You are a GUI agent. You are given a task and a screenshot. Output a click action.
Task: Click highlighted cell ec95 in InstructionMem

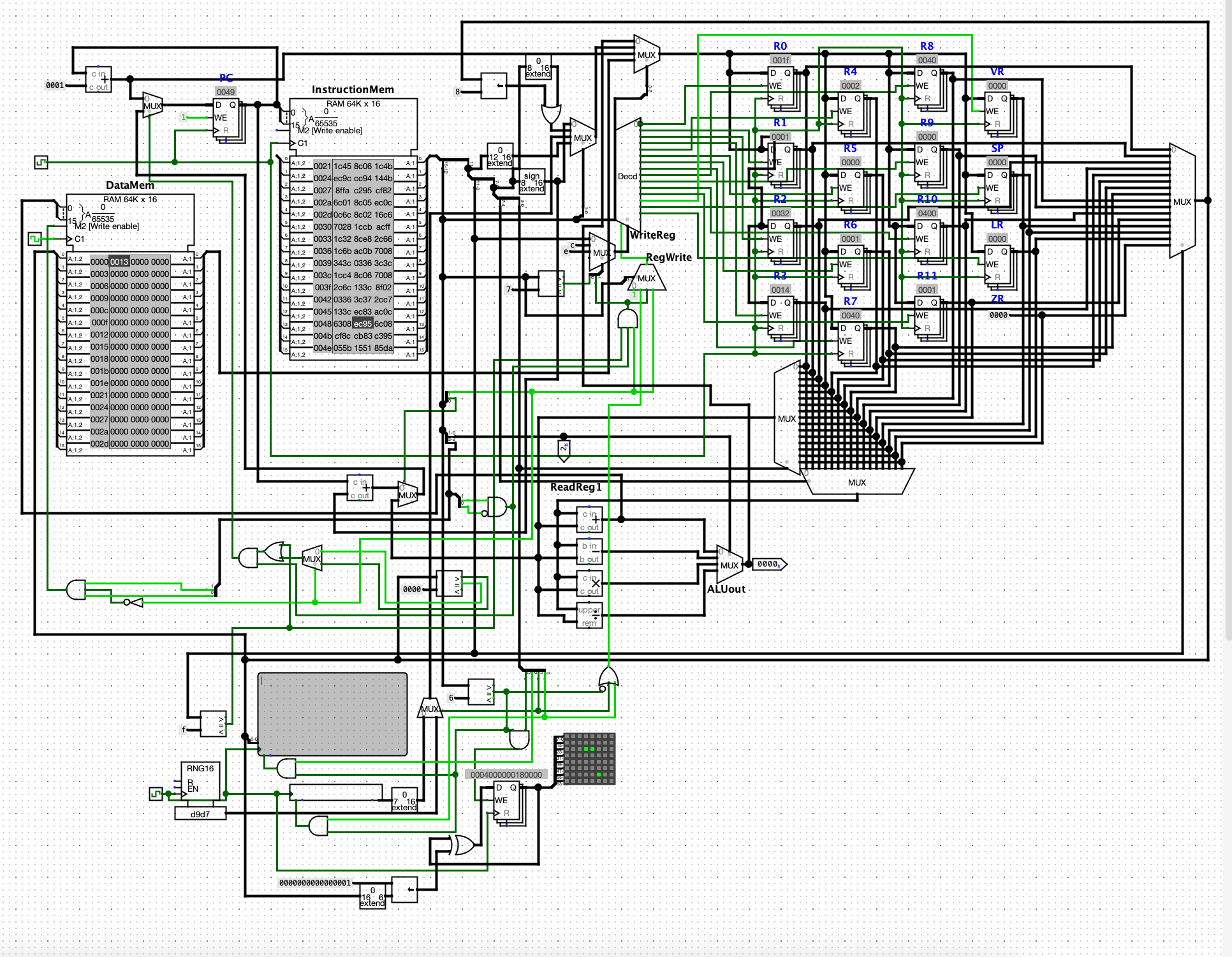point(363,323)
